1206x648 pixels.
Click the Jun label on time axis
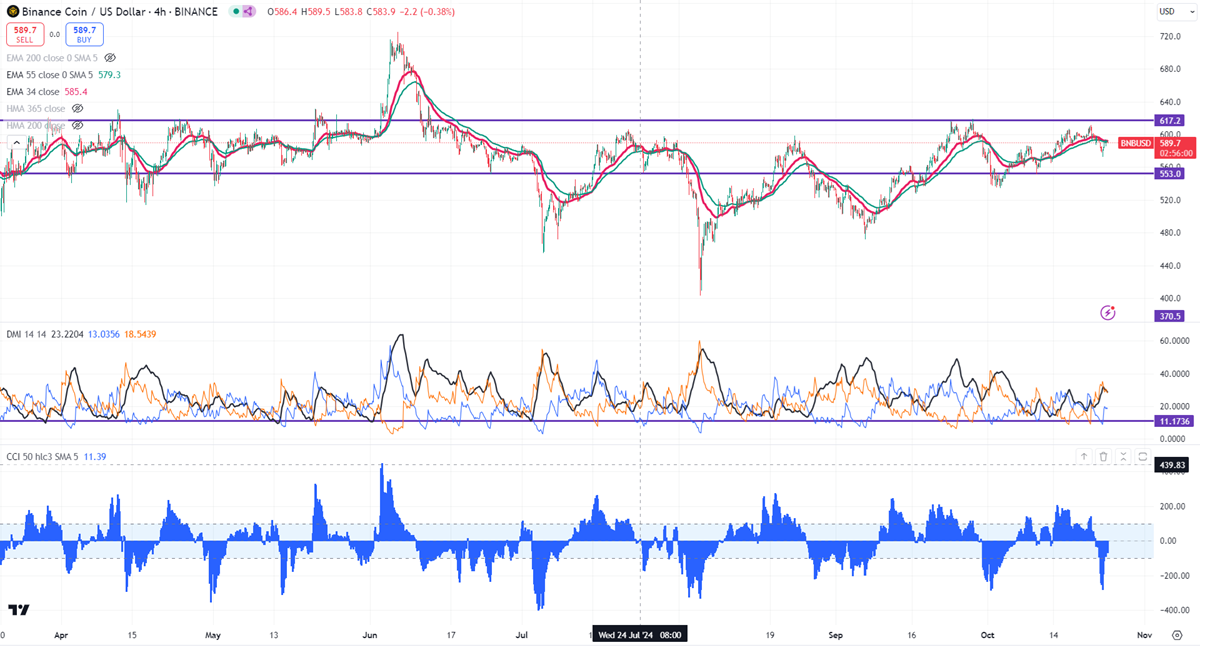[x=370, y=635]
